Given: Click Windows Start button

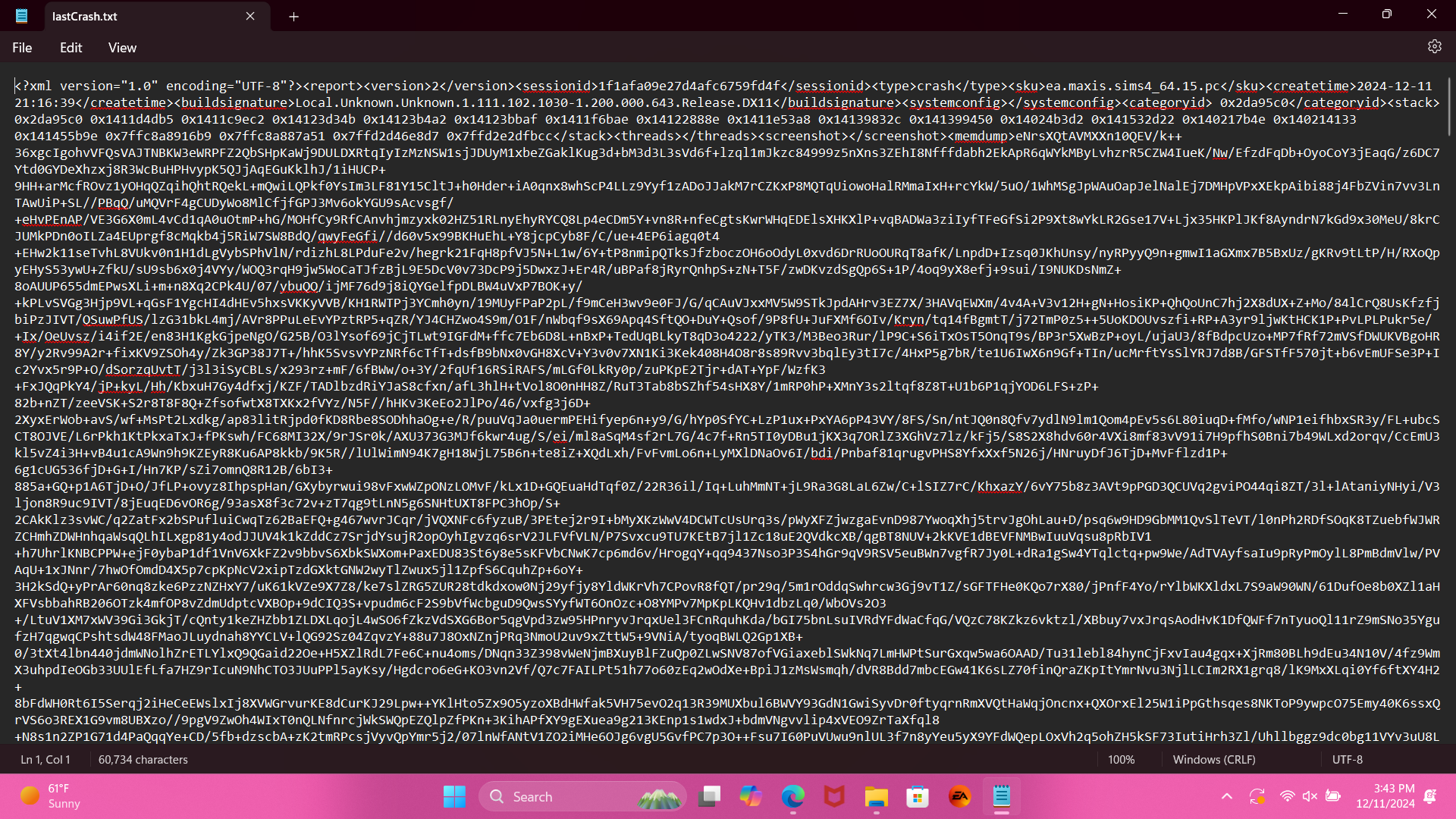Looking at the screenshot, I should (454, 796).
